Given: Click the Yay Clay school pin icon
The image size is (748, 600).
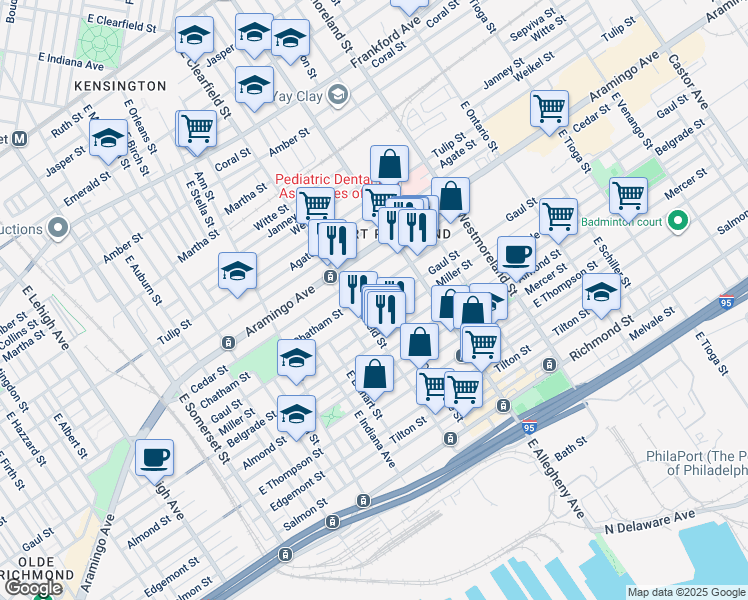Looking at the screenshot, I should tap(338, 95).
